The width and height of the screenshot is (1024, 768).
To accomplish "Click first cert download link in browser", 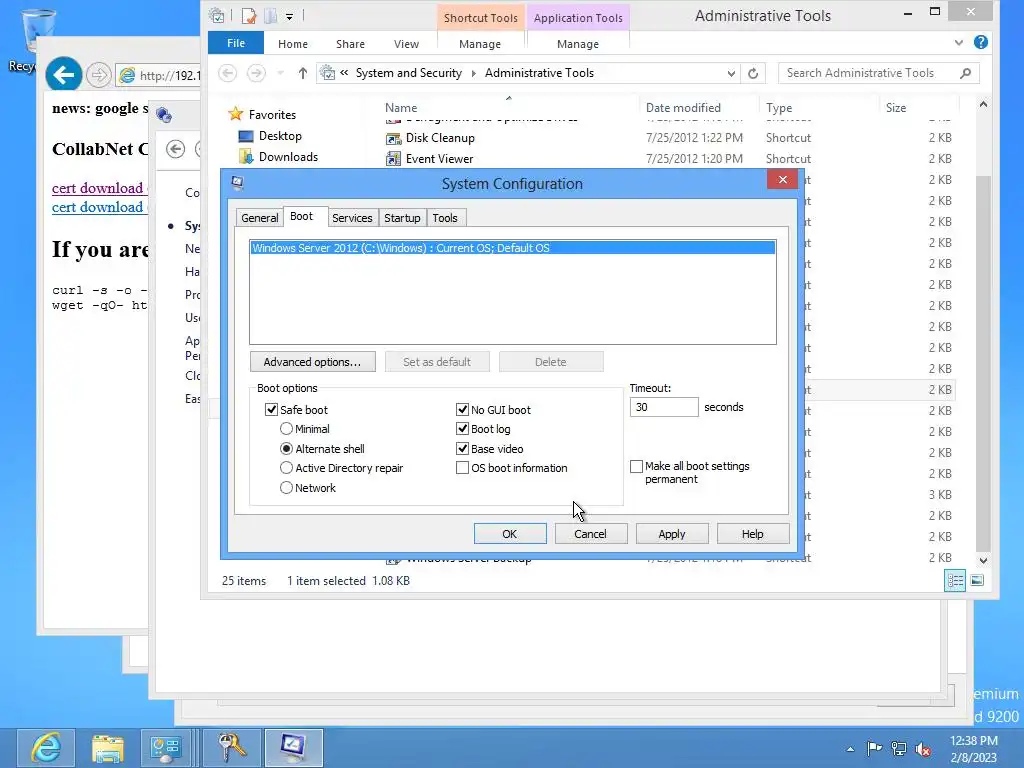I will (x=99, y=188).
